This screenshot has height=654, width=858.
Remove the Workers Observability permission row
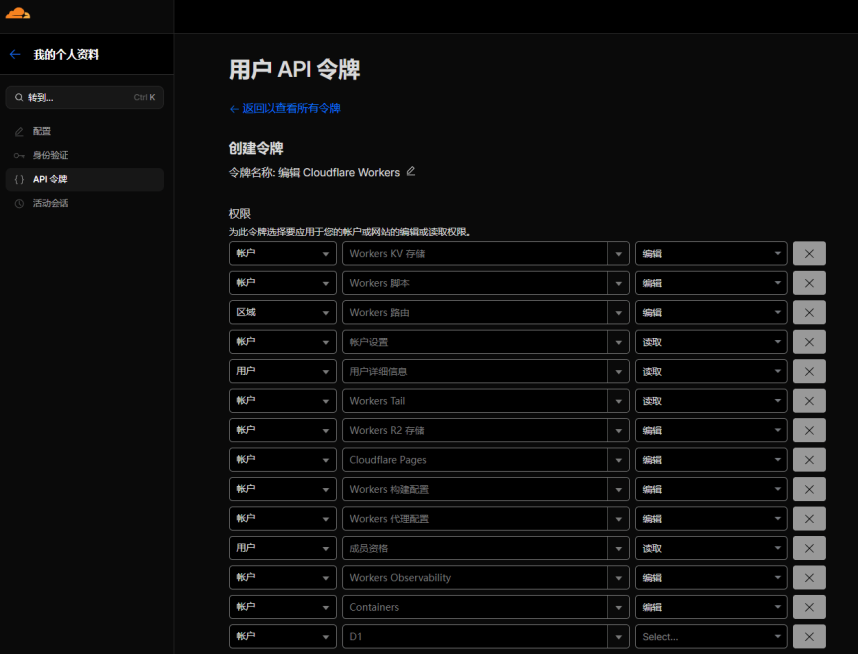coord(809,578)
